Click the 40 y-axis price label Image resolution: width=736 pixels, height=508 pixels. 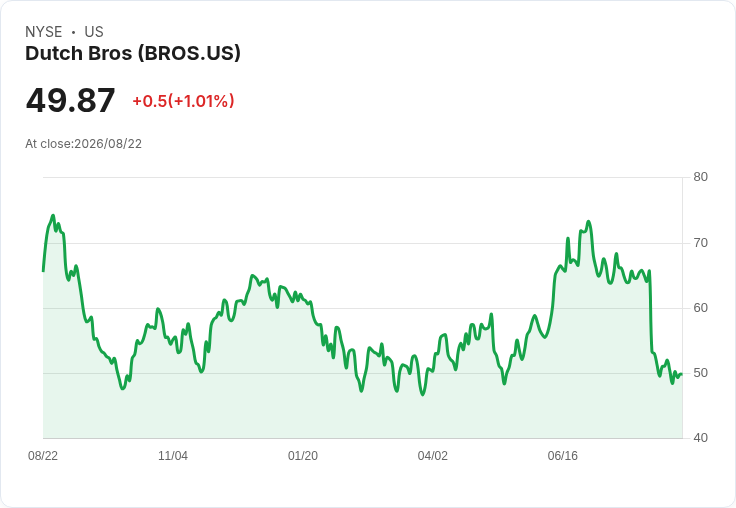tap(700, 438)
